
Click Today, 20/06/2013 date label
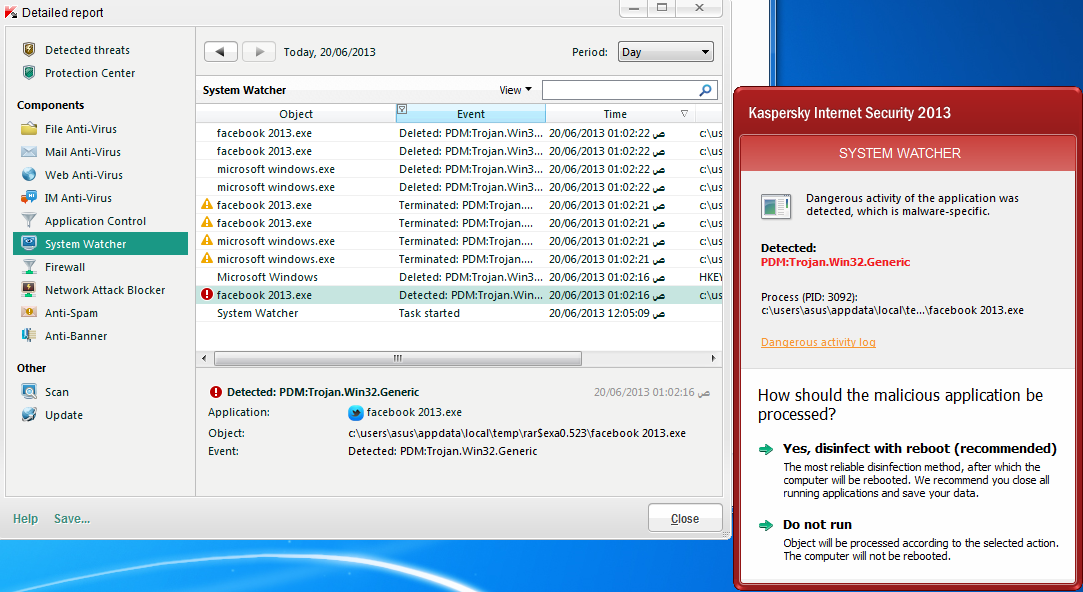329,52
